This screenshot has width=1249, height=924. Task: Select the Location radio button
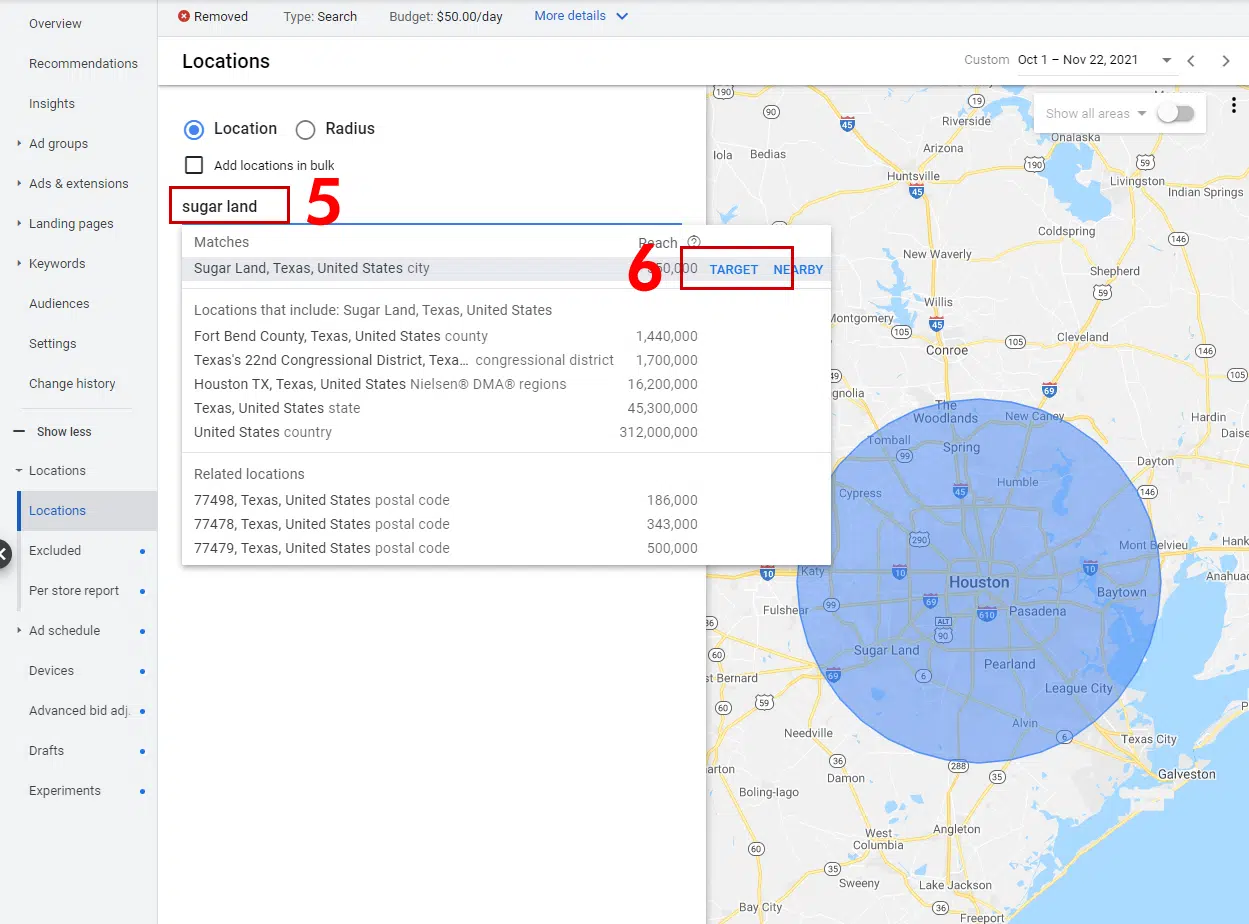point(194,129)
